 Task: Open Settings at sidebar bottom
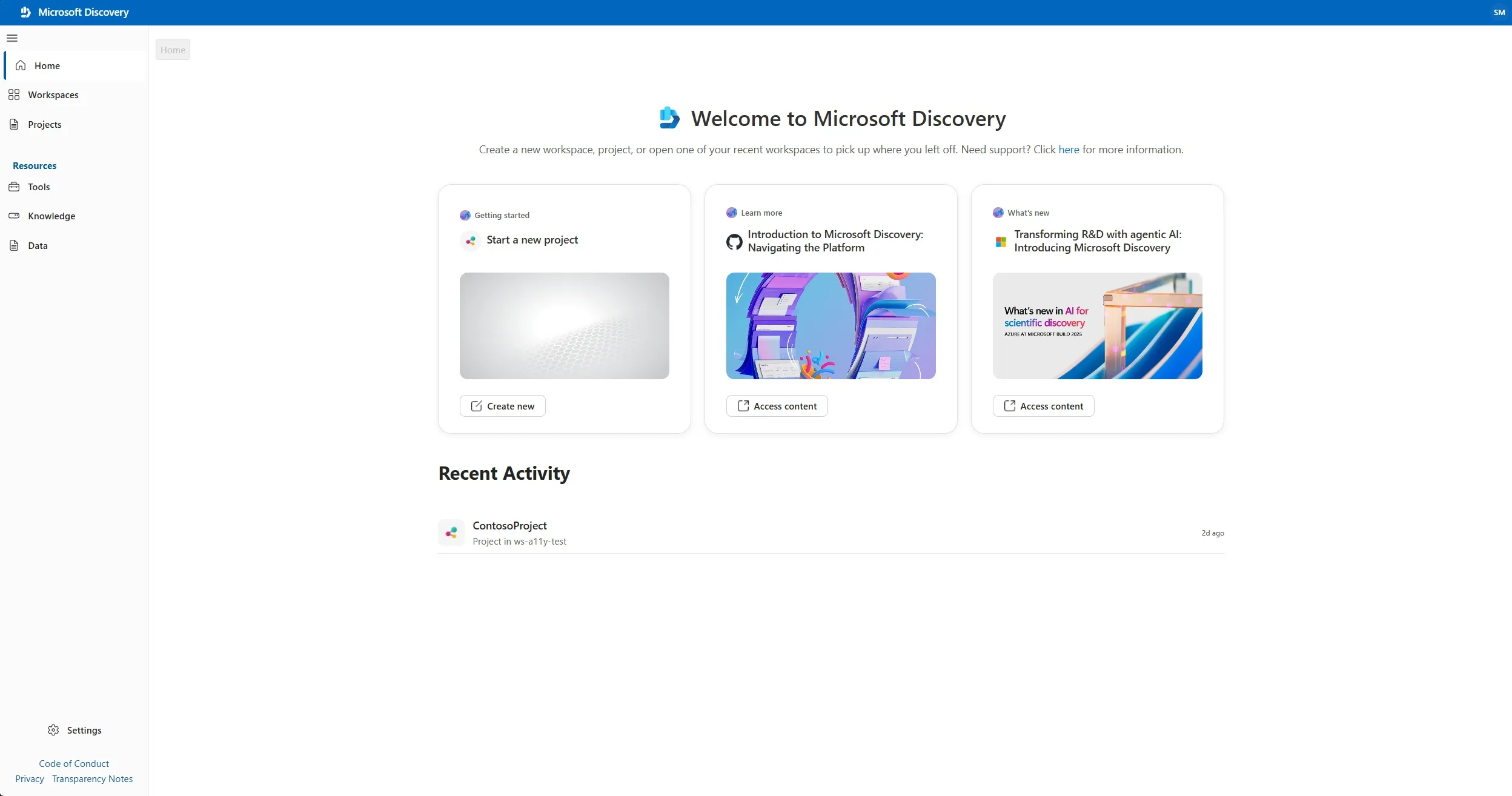pyautogui.click(x=75, y=730)
